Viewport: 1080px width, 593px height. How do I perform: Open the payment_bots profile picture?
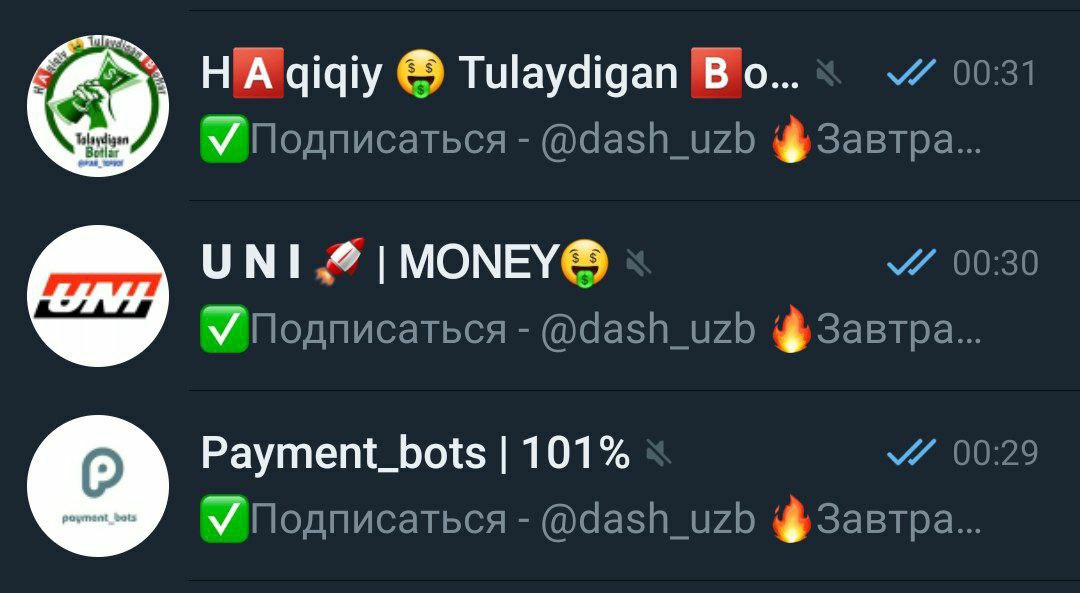pos(98,486)
